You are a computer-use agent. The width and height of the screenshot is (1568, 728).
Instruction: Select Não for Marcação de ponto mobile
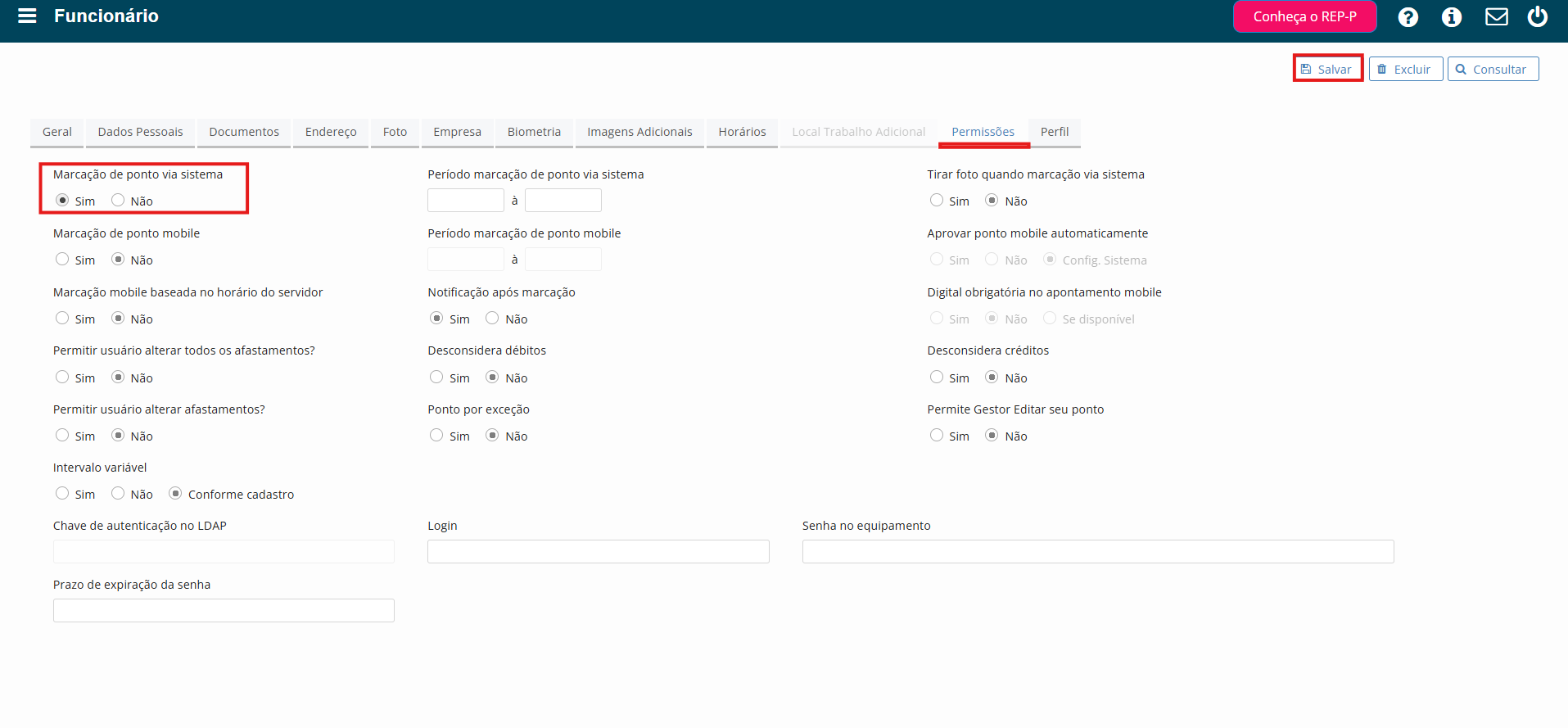pyautogui.click(x=118, y=259)
